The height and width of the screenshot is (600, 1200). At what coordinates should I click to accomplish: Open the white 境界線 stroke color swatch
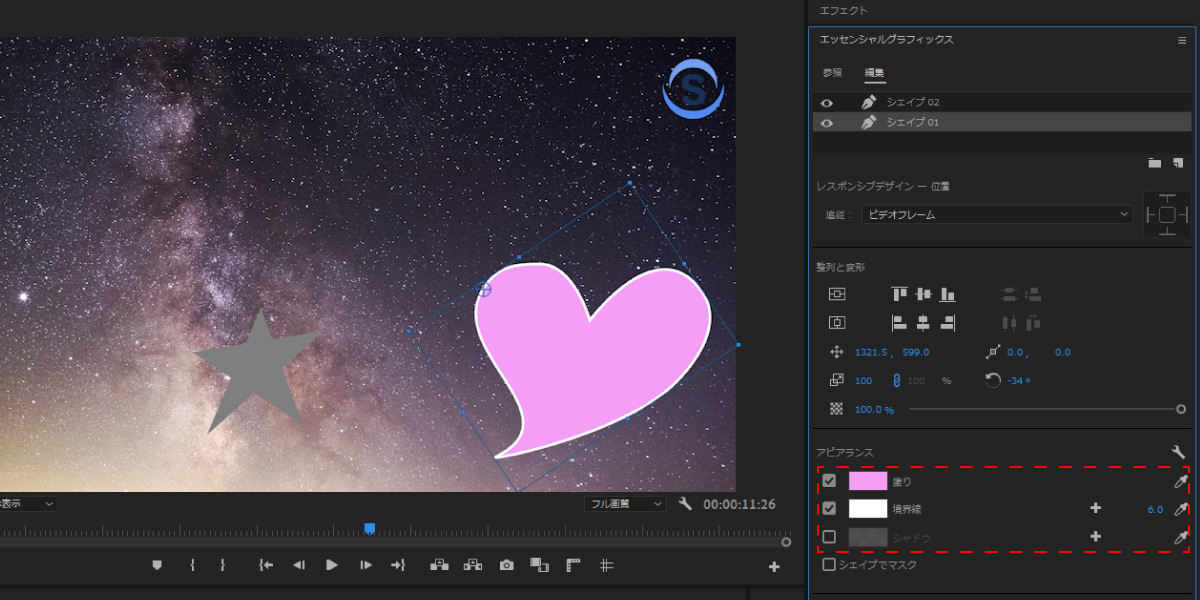pyautogui.click(x=868, y=508)
